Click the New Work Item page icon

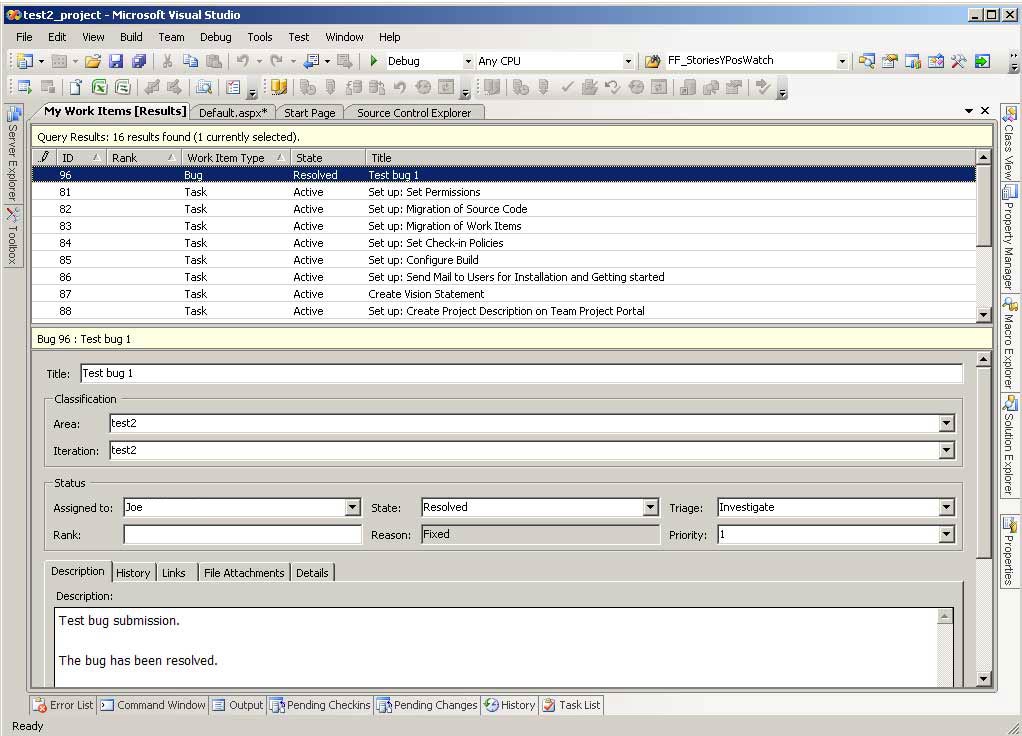pos(76,87)
